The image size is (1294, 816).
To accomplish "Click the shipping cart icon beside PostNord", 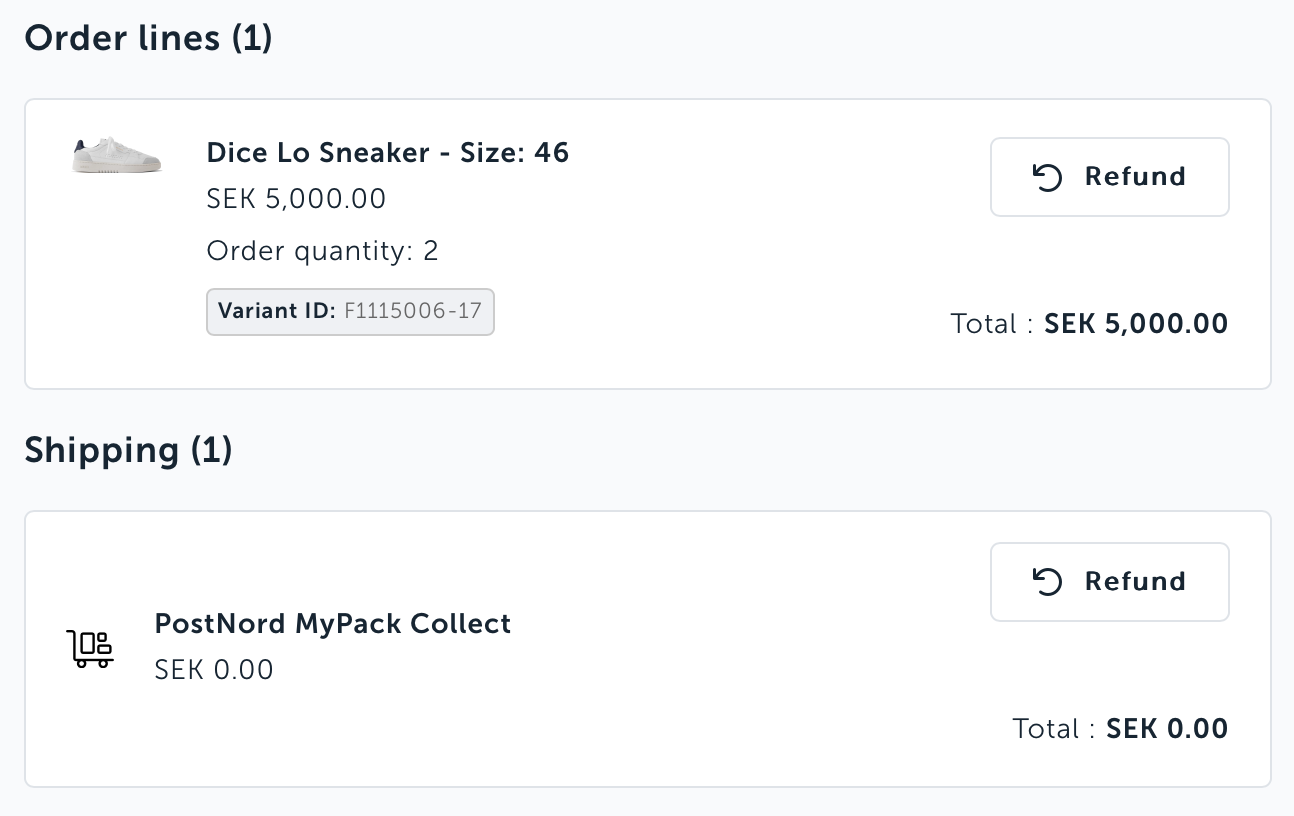I will (x=90, y=649).
